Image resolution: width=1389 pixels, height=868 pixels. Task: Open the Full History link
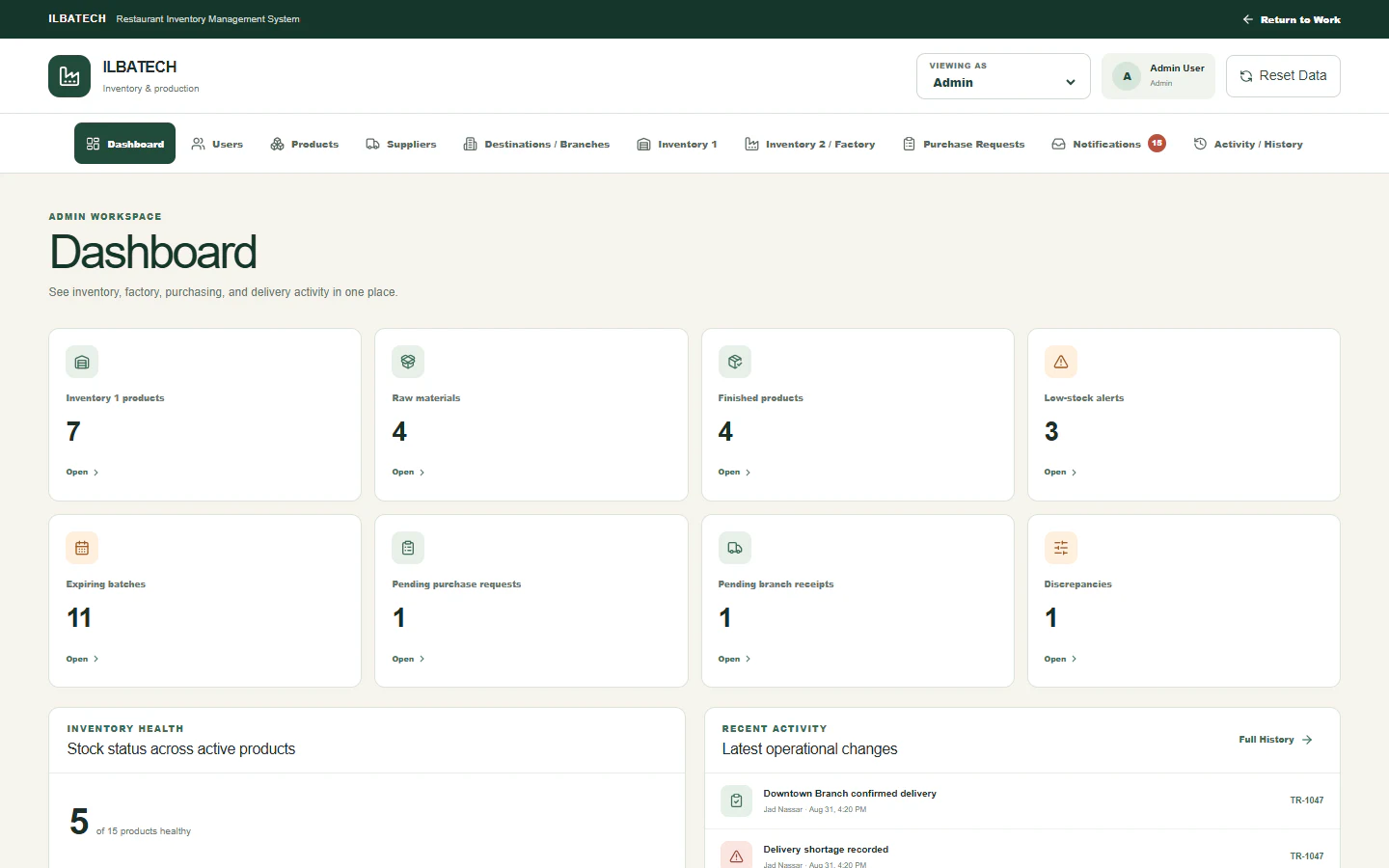point(1275,740)
